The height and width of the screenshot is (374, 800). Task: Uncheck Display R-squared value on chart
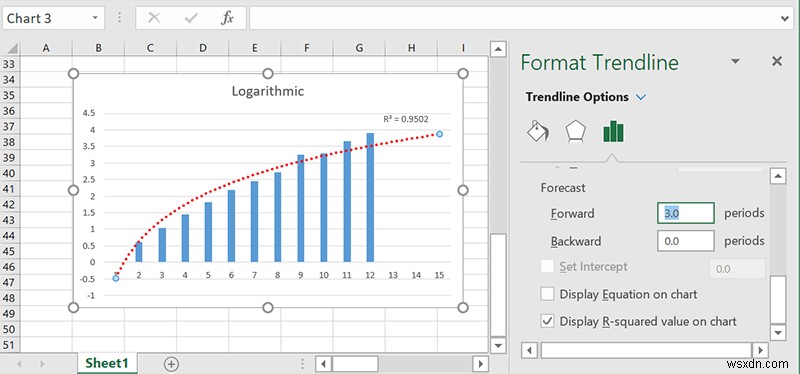click(x=547, y=321)
